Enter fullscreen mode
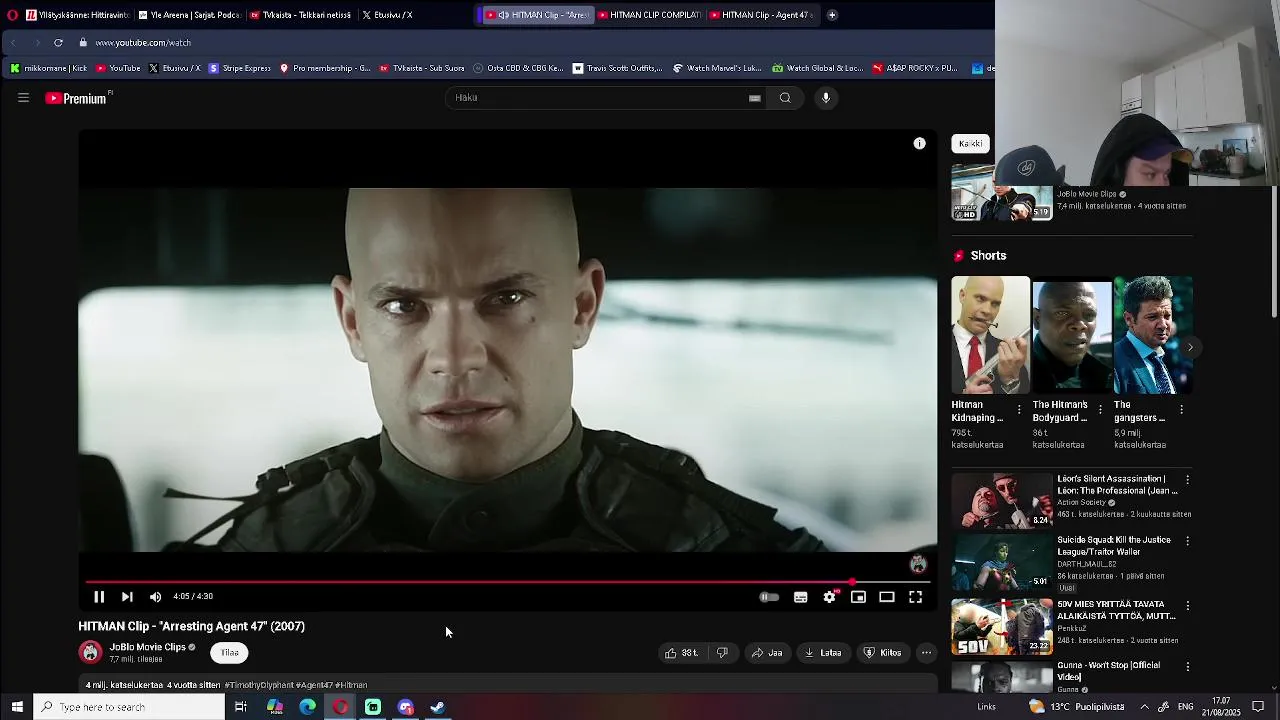Image resolution: width=1280 pixels, height=720 pixels. coord(915,597)
